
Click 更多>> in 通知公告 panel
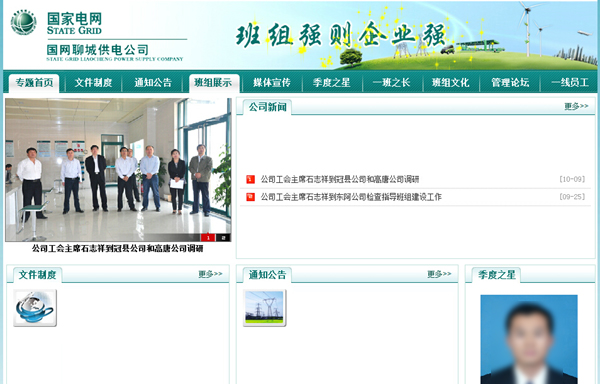click(x=439, y=274)
